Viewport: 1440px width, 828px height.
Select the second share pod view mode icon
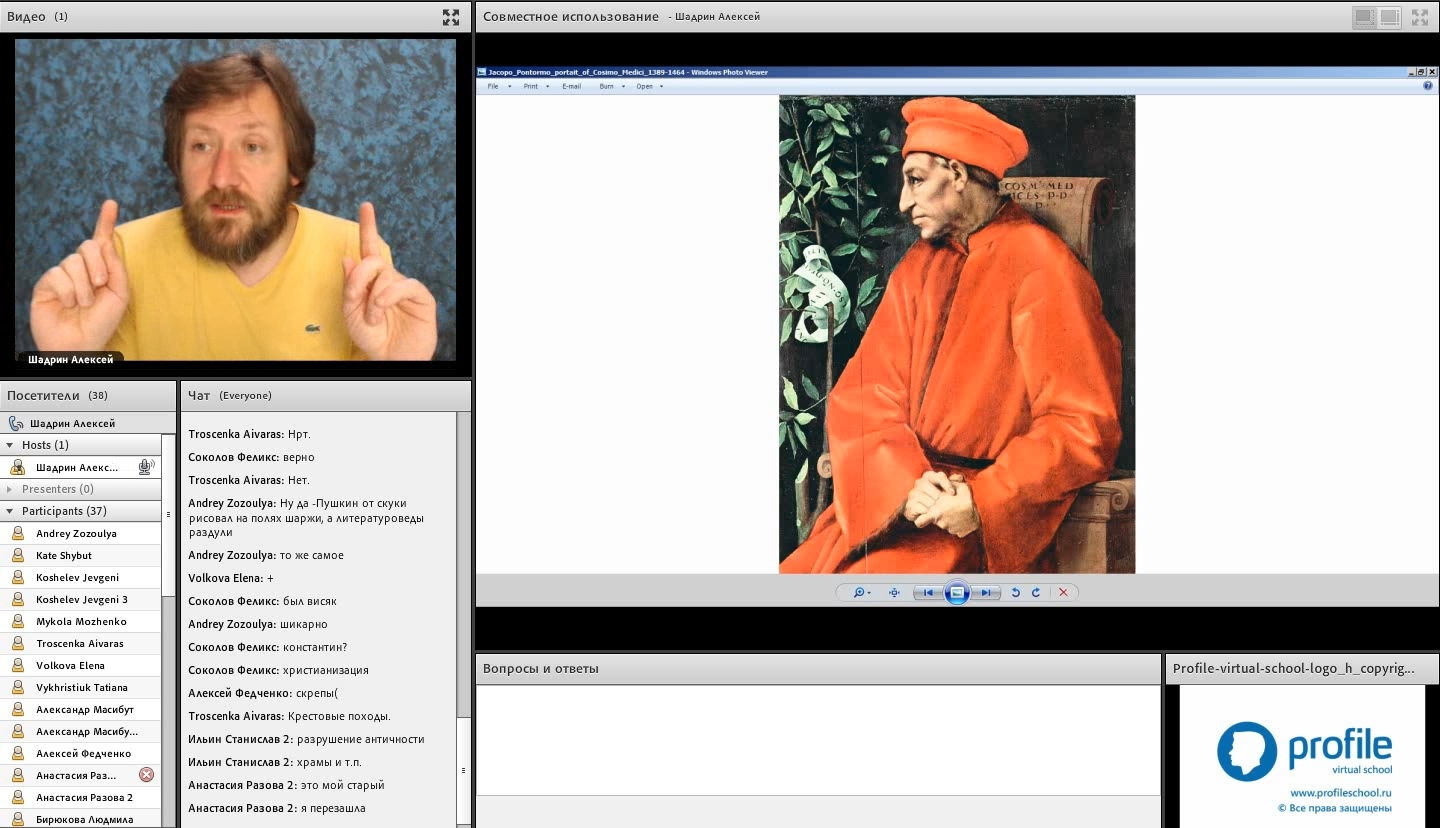coord(1390,17)
